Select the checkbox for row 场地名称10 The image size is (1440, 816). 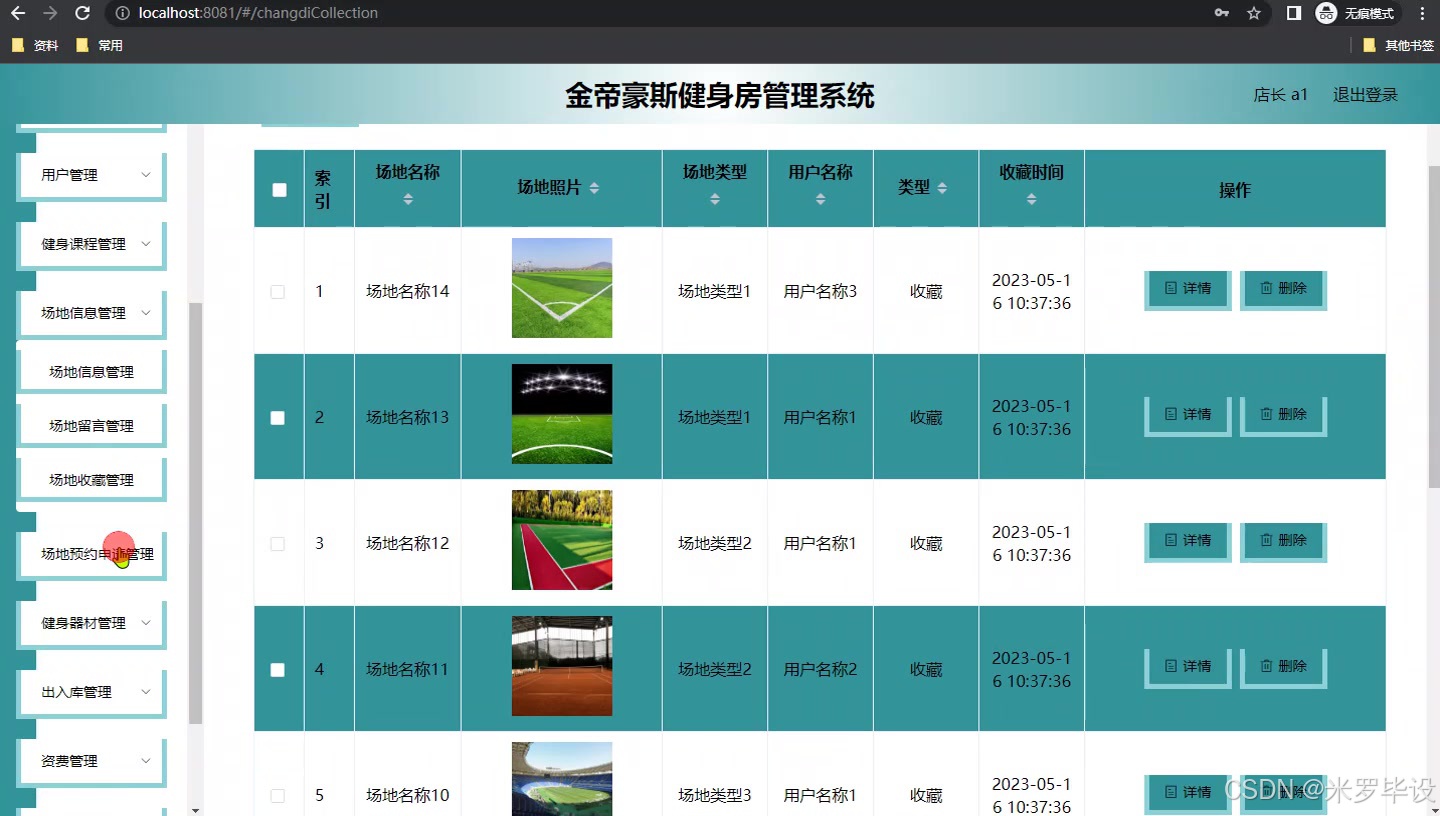pyautogui.click(x=278, y=796)
